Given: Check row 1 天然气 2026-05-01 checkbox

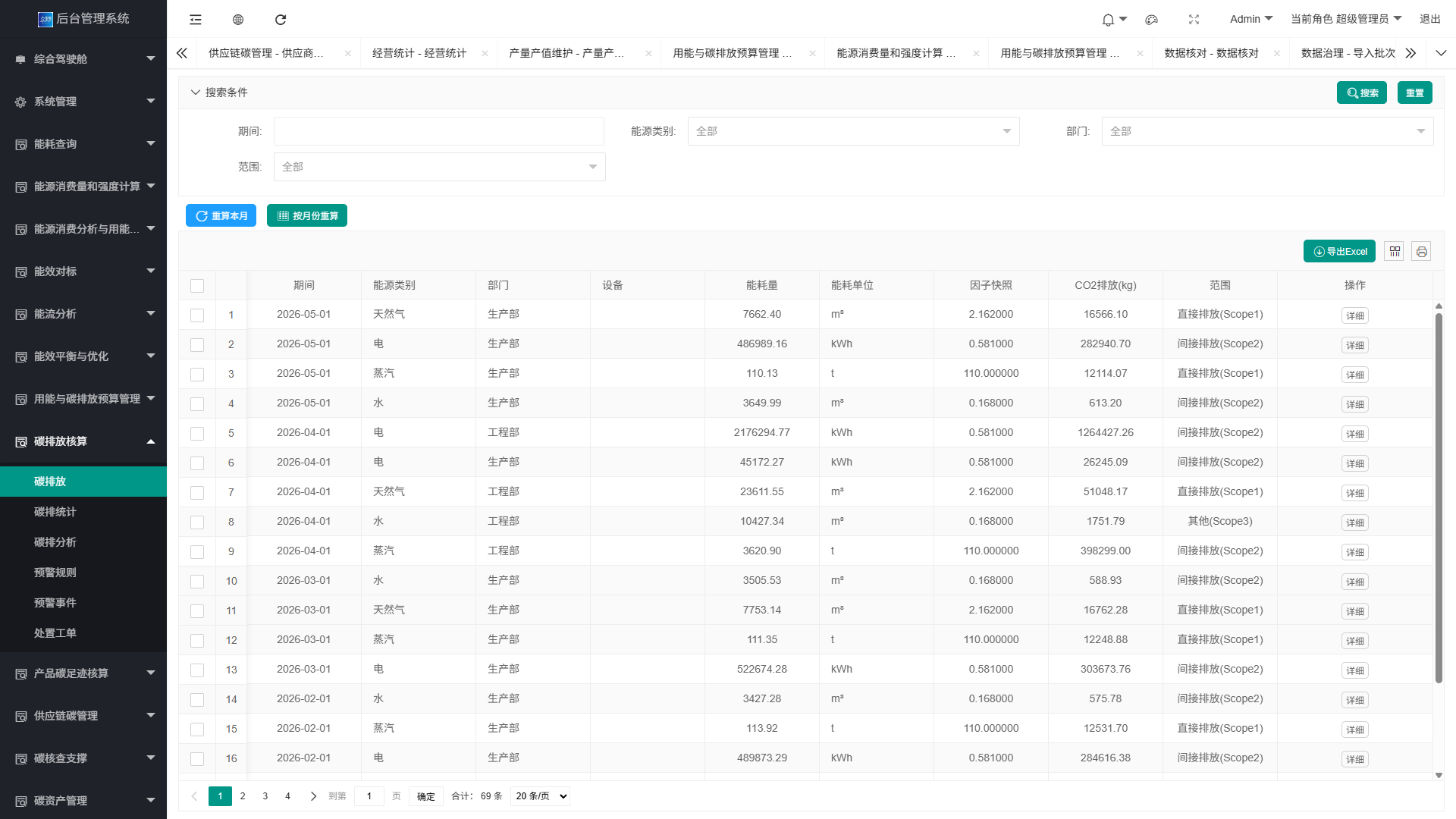Looking at the screenshot, I should point(197,315).
